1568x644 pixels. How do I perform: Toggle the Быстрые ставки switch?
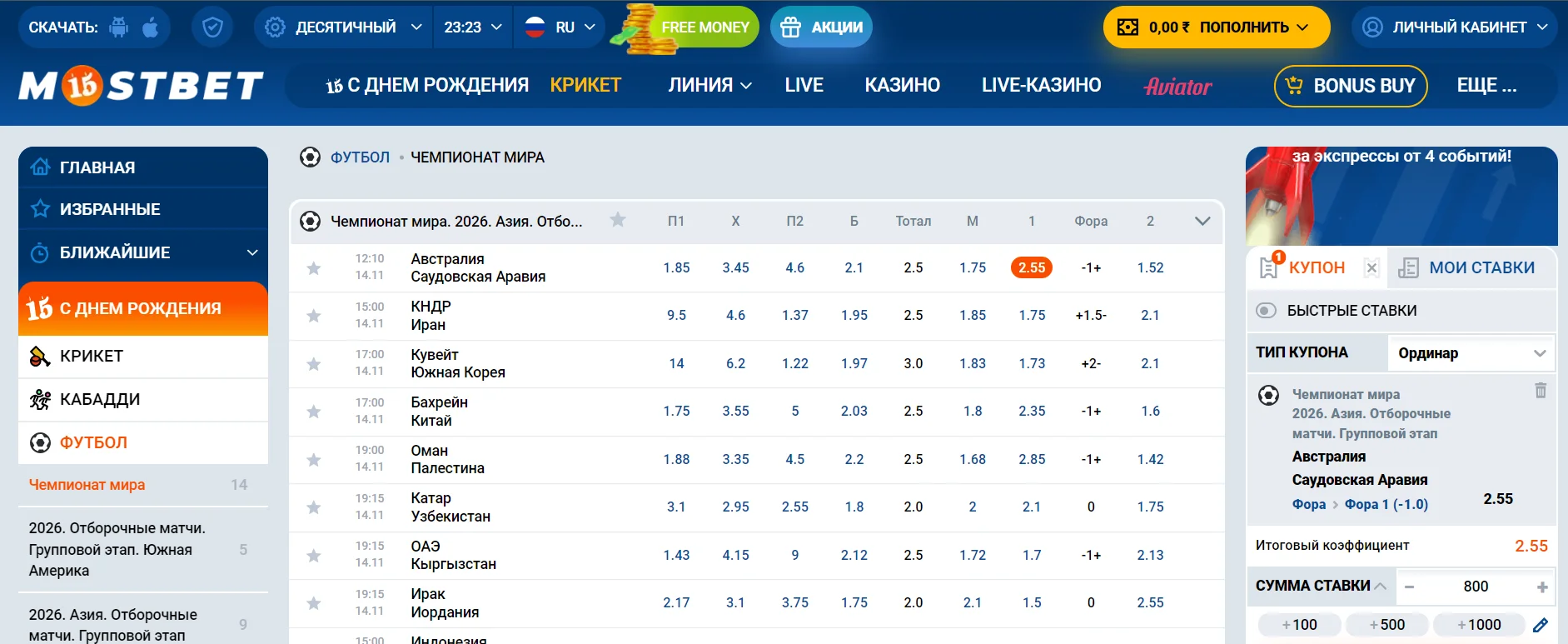1266,311
